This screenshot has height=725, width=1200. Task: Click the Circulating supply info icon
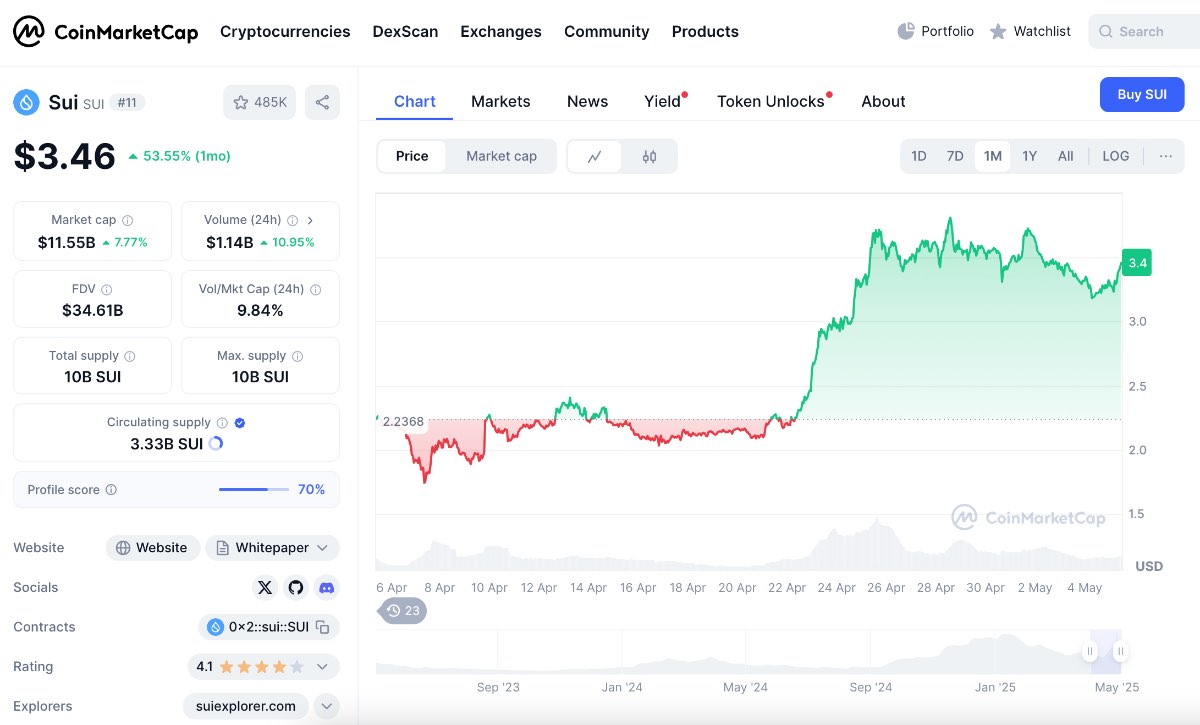222,423
